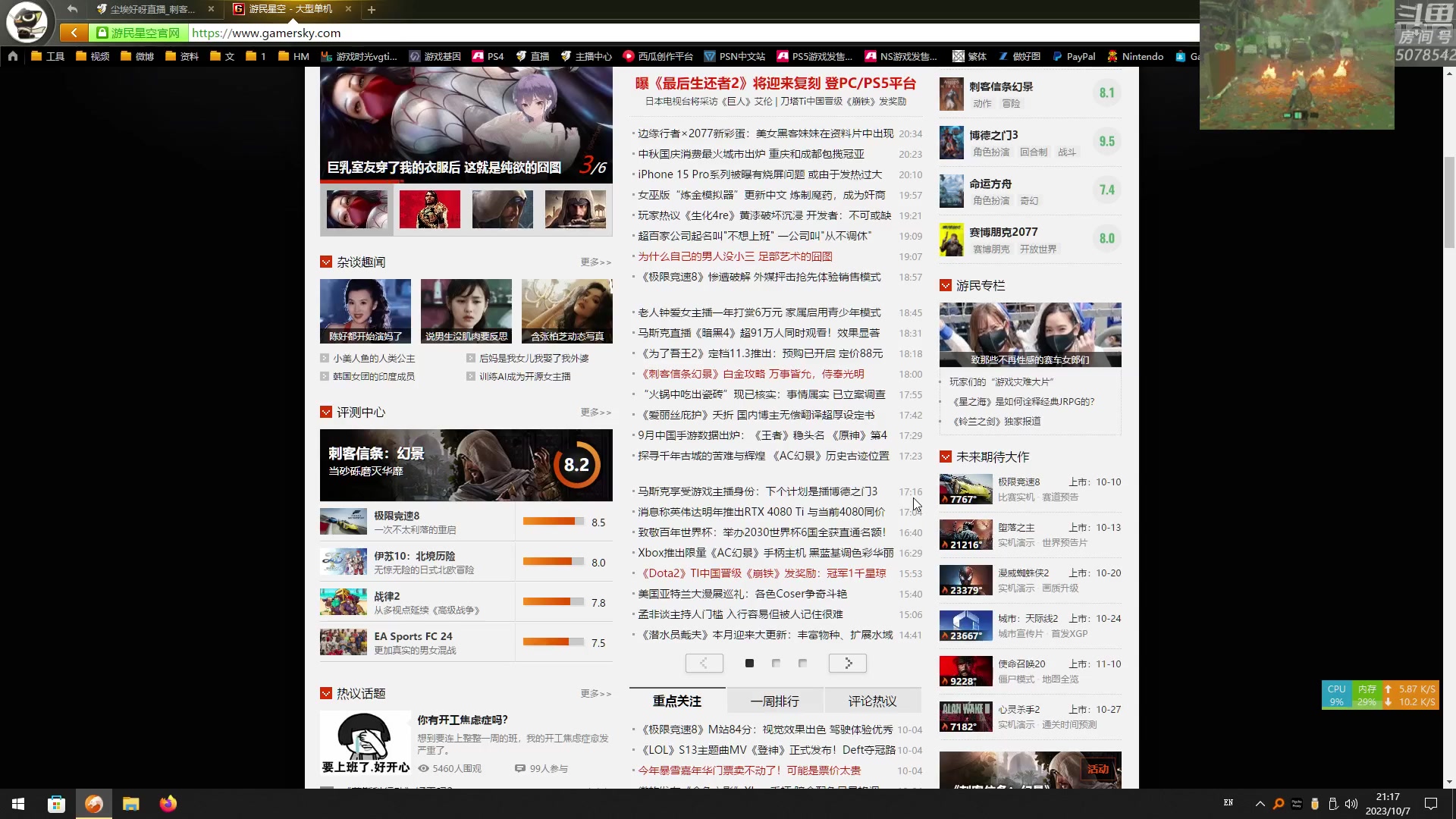Open the 极限竞速8 review row

(466, 522)
